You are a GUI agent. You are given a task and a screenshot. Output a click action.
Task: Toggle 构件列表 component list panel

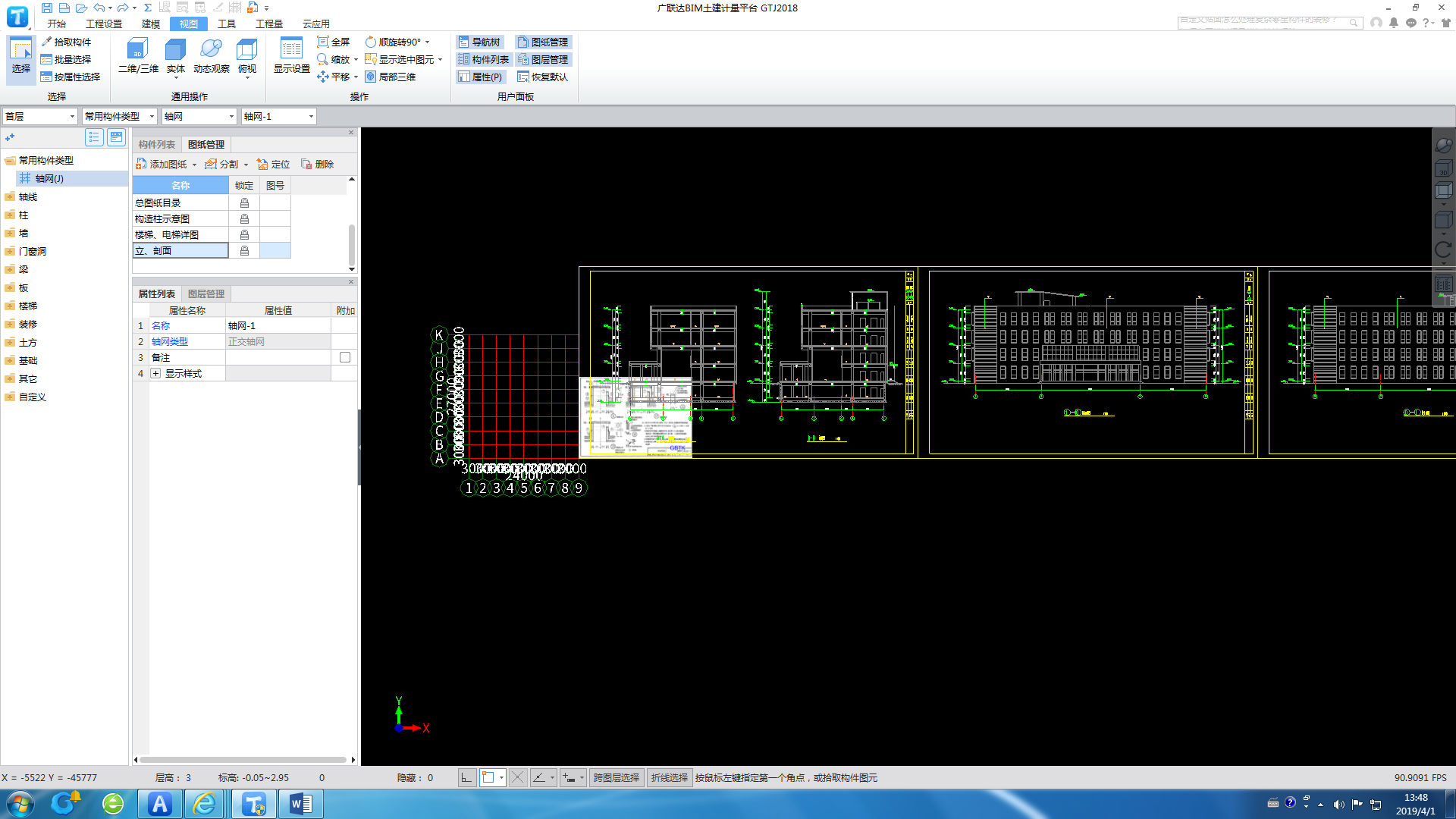click(x=484, y=59)
